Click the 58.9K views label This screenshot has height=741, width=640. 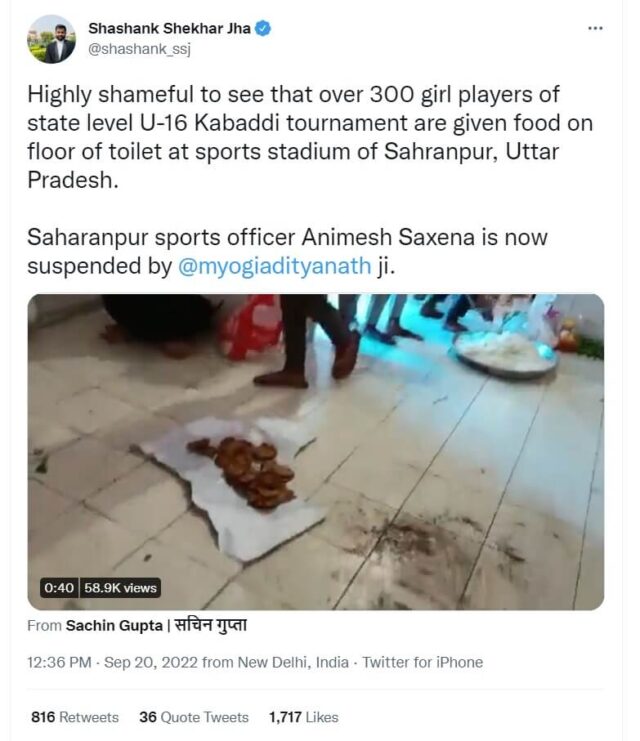[x=121, y=588]
